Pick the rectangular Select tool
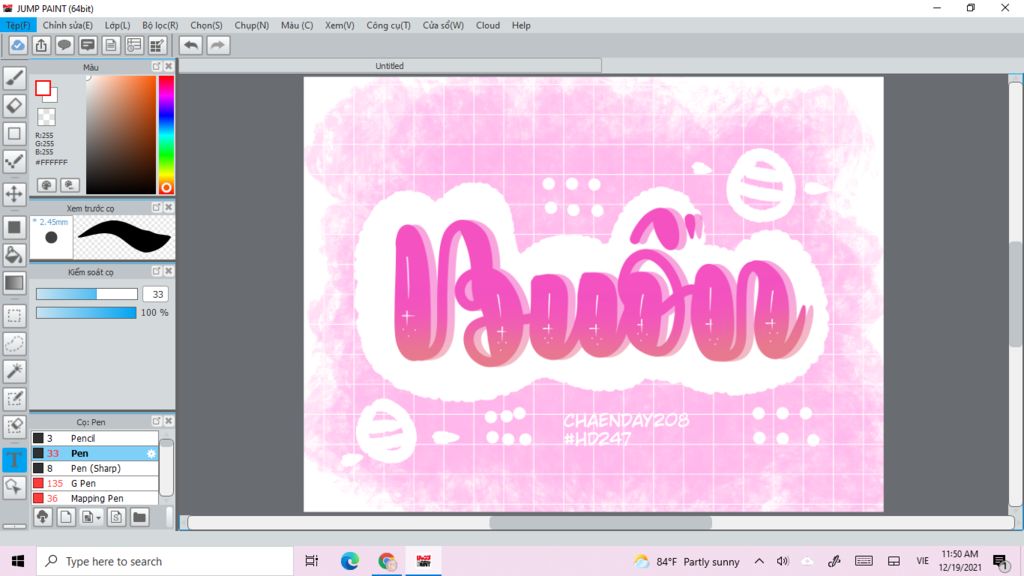Image resolution: width=1024 pixels, height=576 pixels. (x=14, y=315)
